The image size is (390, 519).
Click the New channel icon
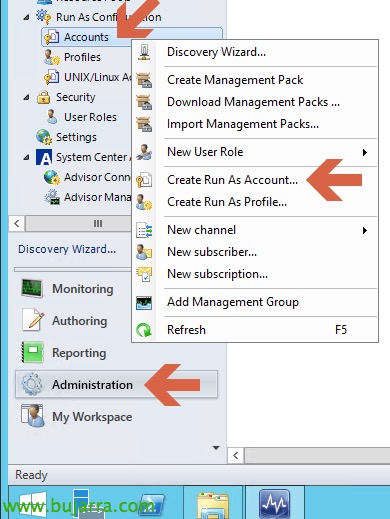(144, 230)
